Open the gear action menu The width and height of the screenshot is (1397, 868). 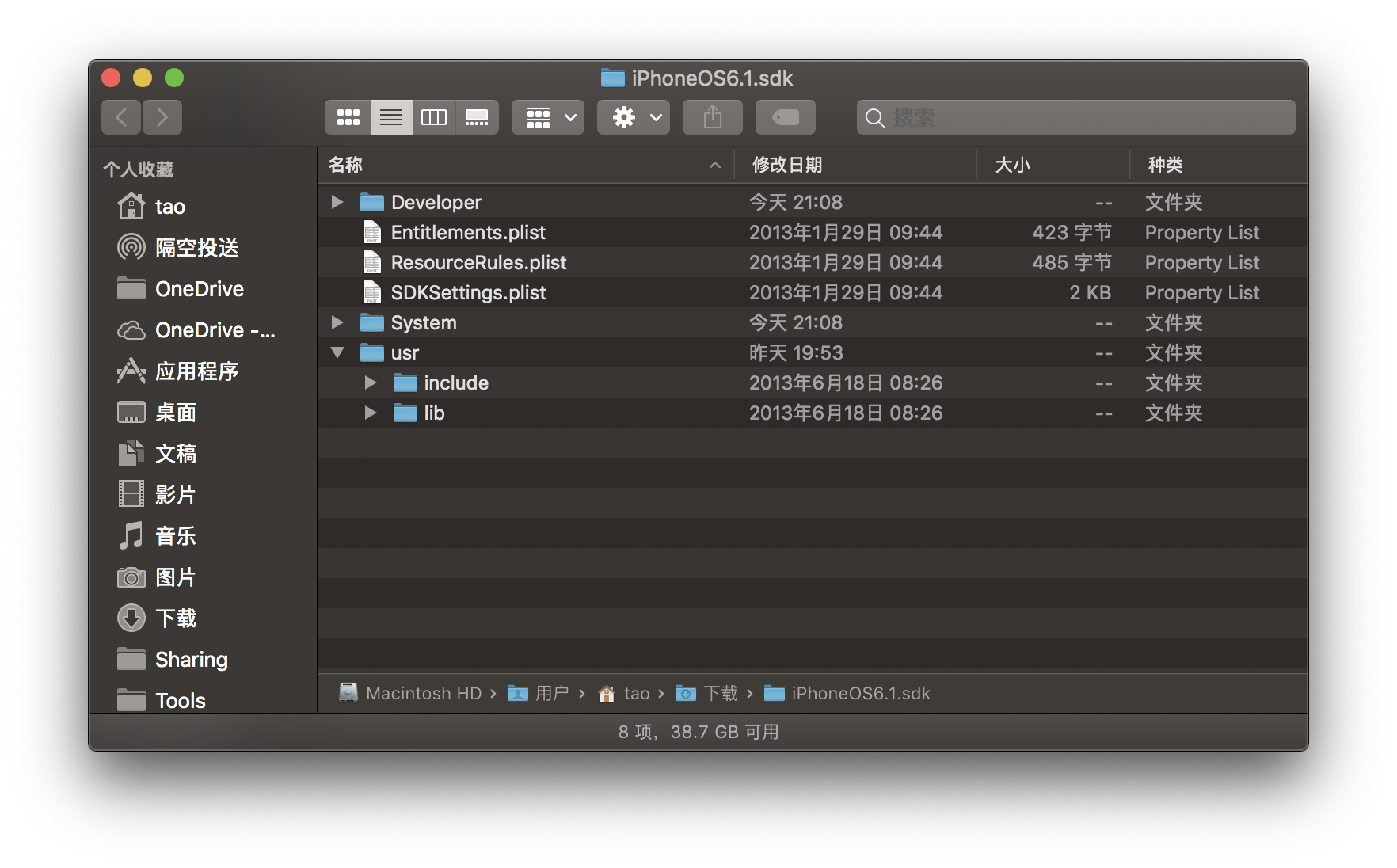(x=634, y=117)
